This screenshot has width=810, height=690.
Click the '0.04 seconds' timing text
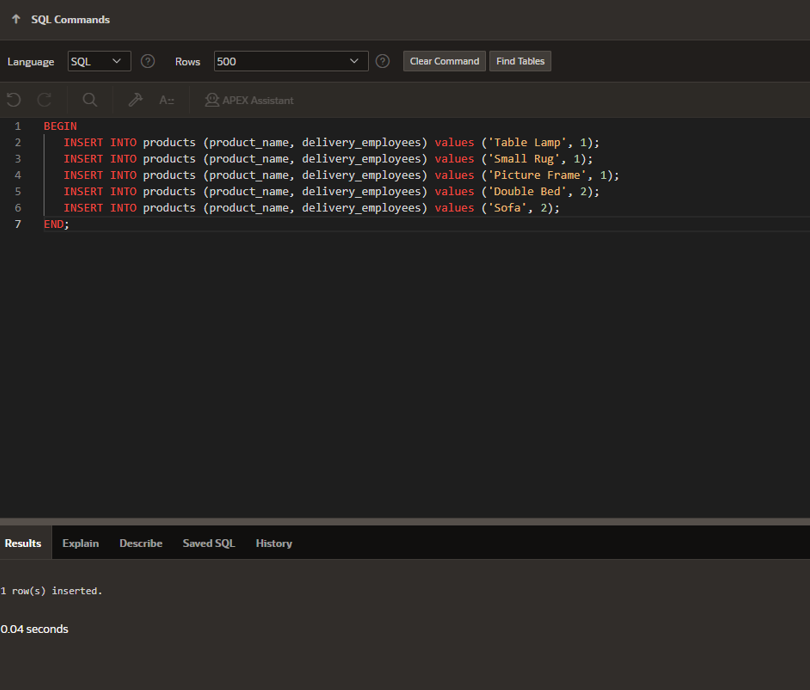(x=34, y=629)
